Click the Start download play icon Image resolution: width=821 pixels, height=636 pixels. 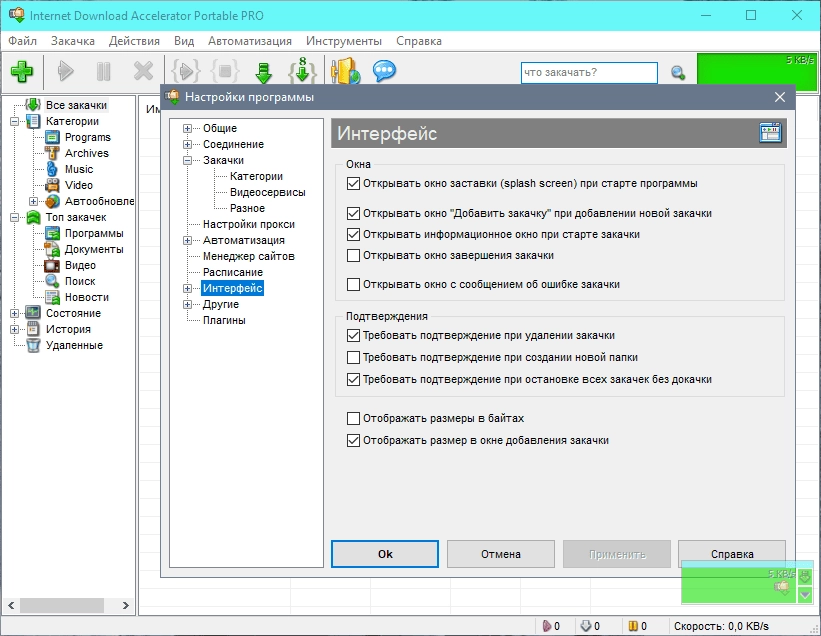click(x=65, y=71)
